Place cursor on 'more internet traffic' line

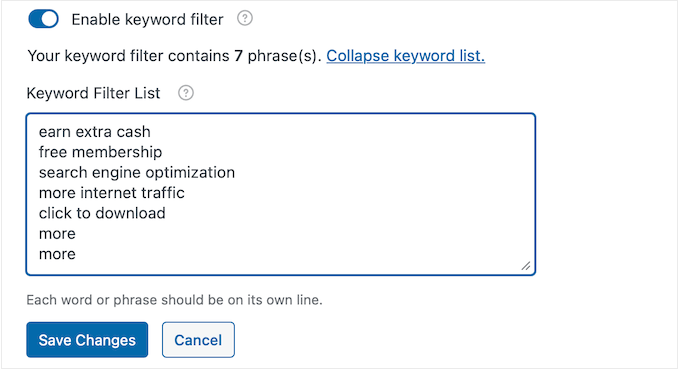click(x=111, y=193)
